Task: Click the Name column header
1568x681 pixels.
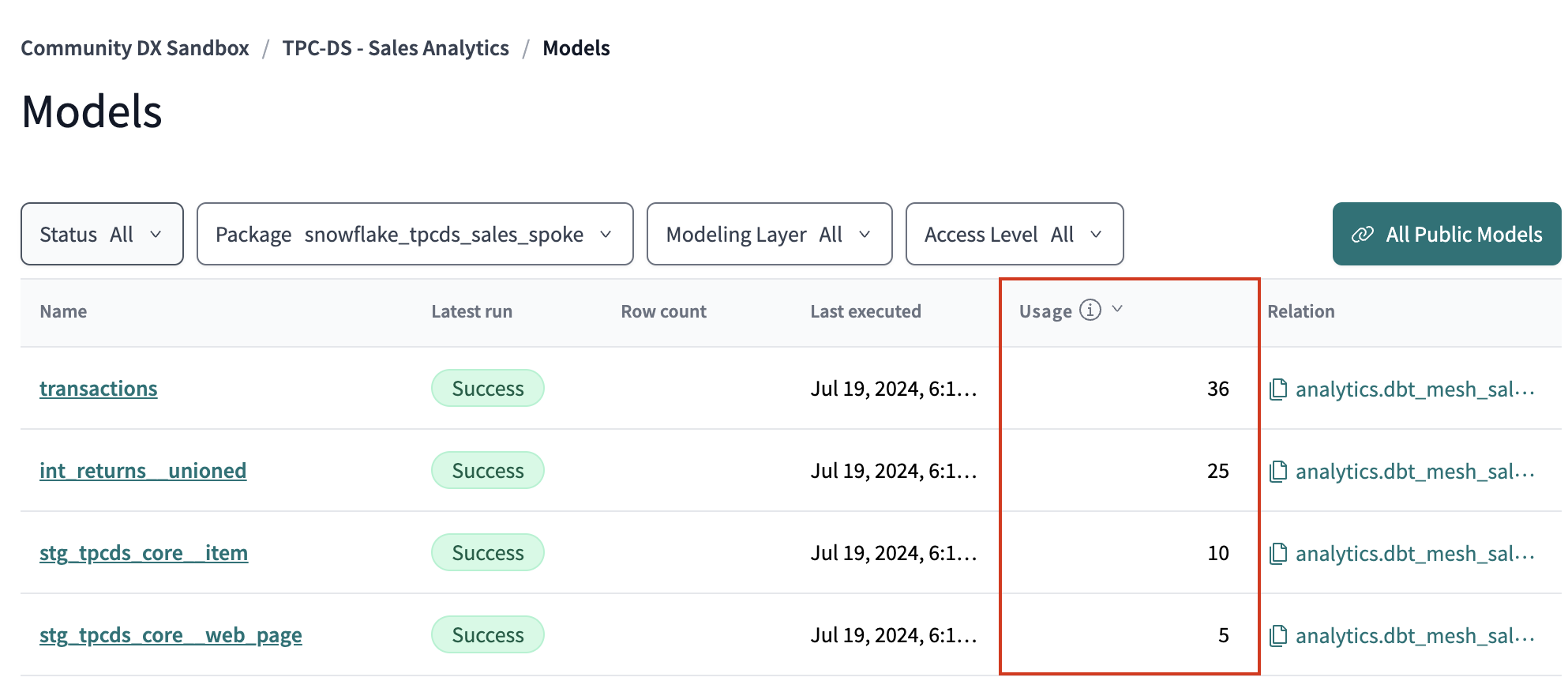Action: (63, 311)
